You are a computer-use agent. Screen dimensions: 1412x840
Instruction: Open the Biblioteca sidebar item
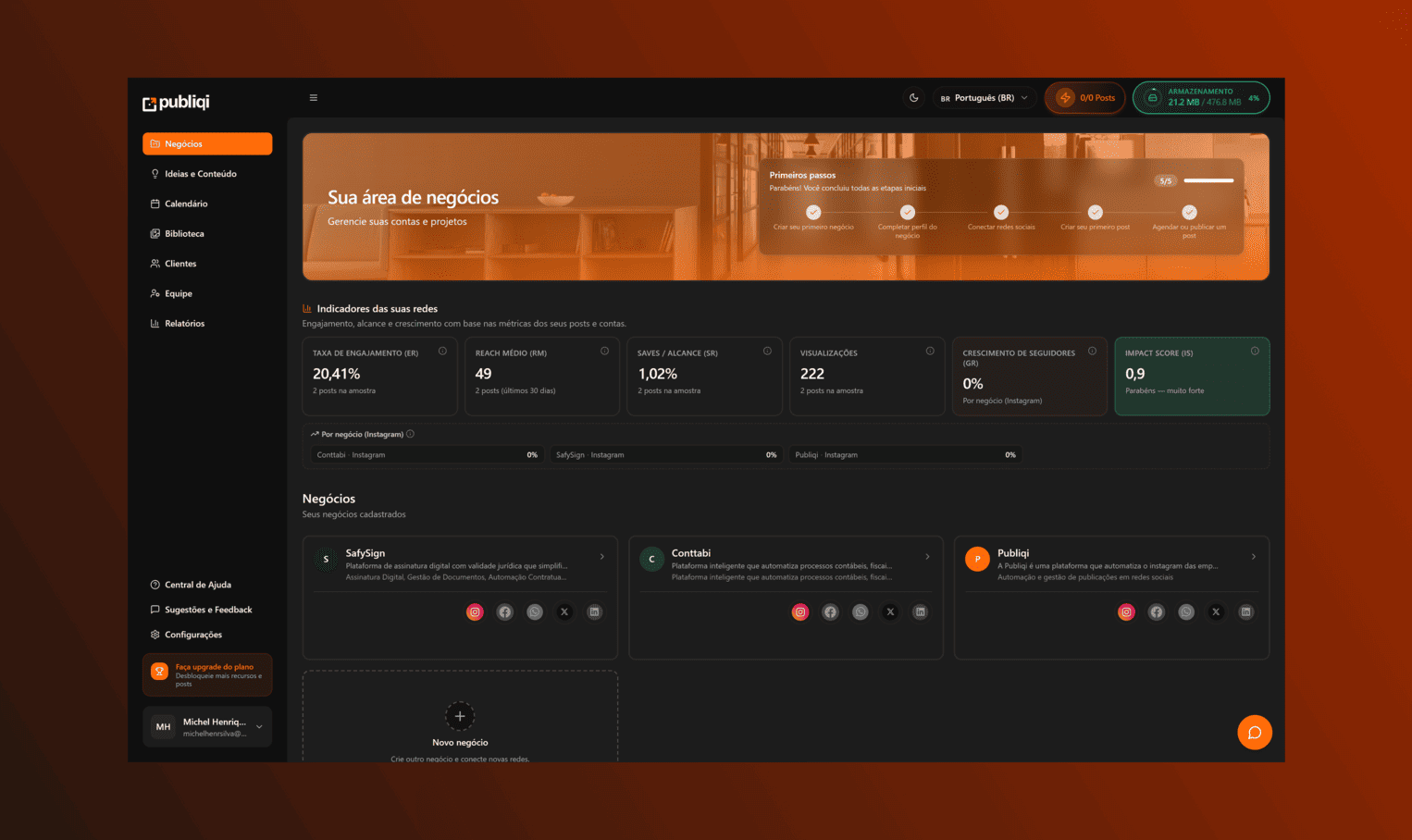(x=207, y=234)
